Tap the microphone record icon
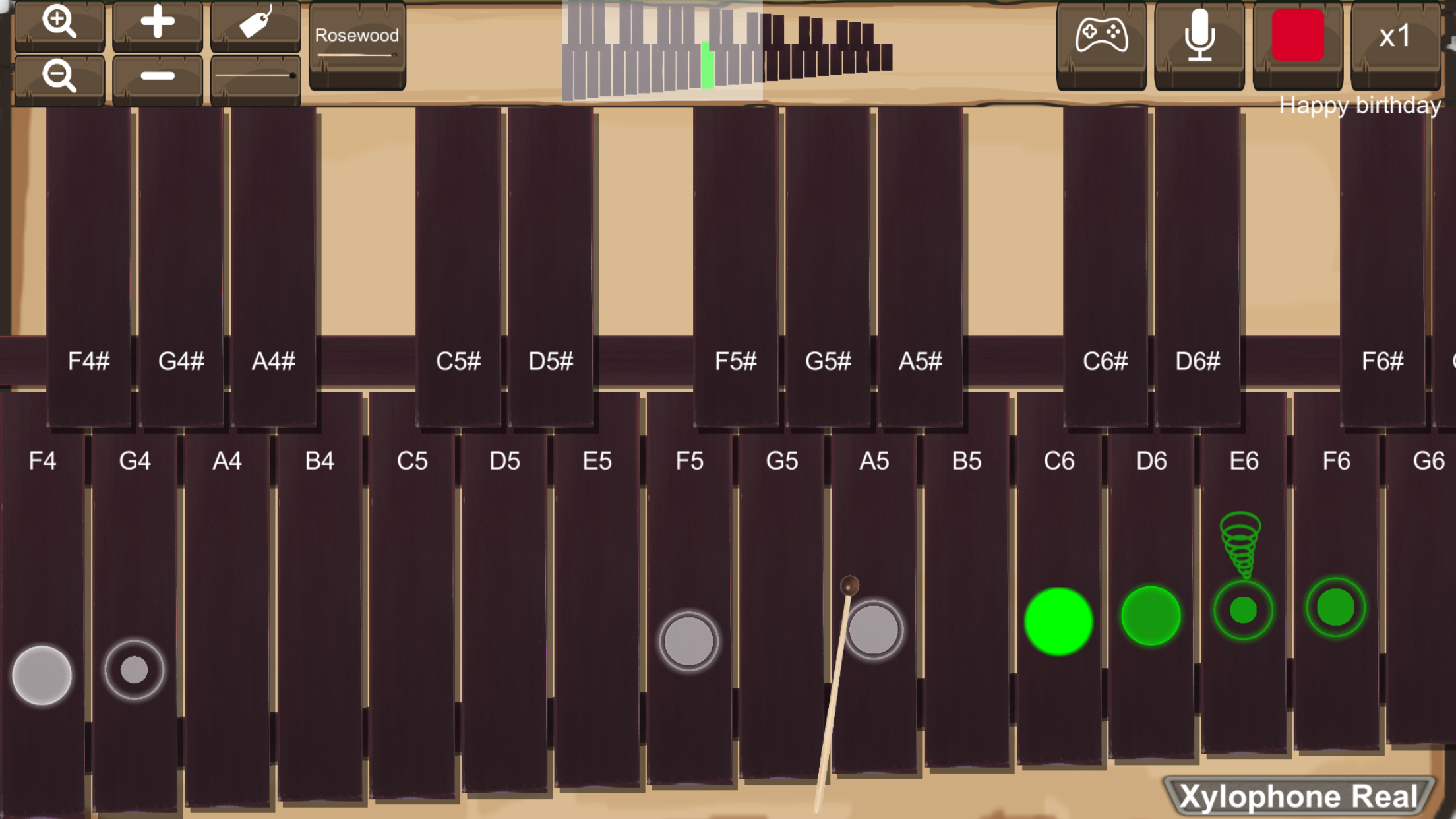The height and width of the screenshot is (819, 1456). tap(1199, 38)
